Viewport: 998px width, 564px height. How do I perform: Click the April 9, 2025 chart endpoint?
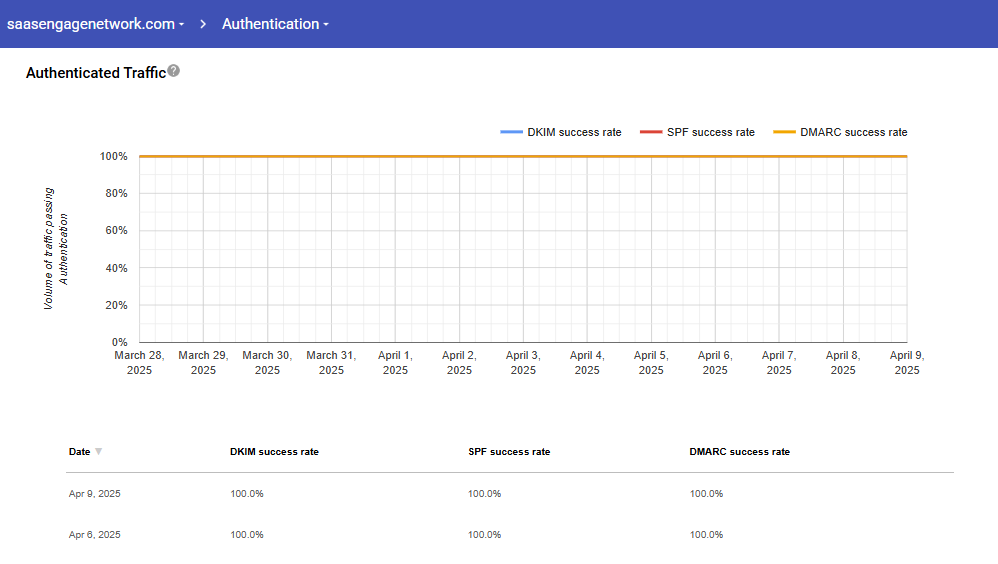coord(906,156)
